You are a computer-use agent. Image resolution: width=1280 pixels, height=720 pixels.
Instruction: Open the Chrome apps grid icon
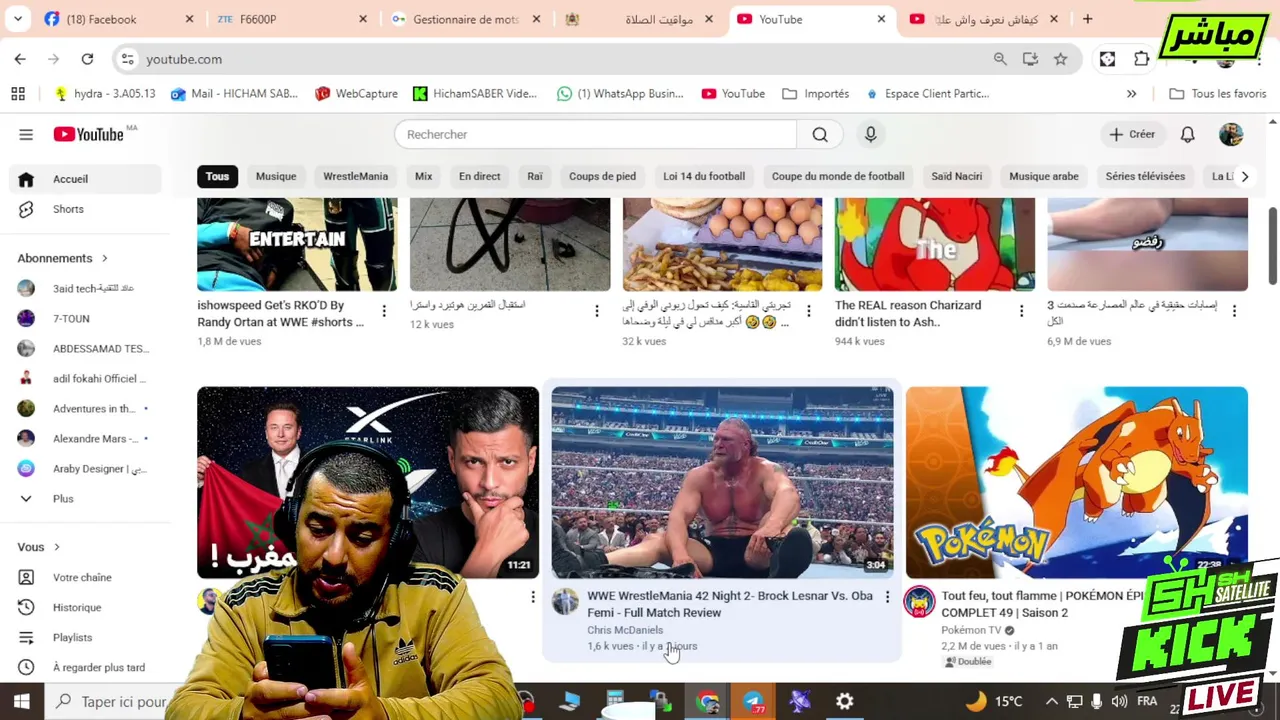click(x=18, y=93)
